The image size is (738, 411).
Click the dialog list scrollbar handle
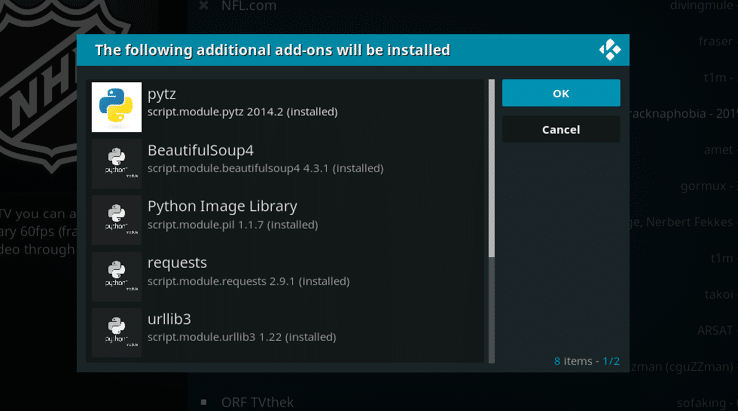491,168
